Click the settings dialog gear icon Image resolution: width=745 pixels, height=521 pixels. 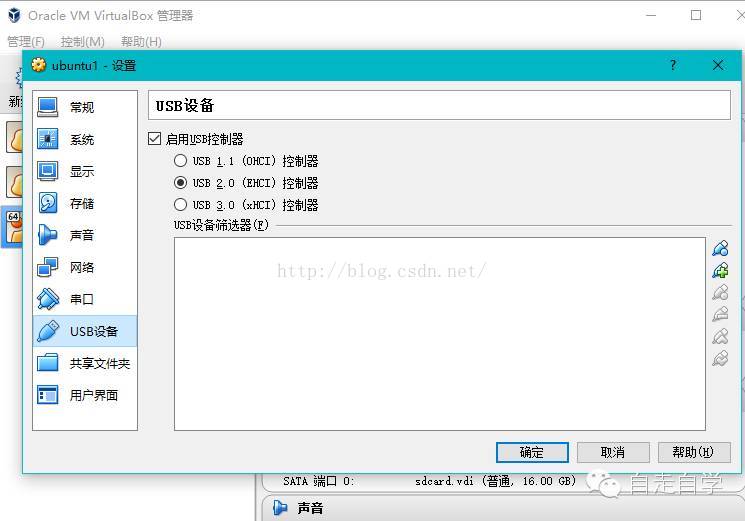(x=38, y=65)
